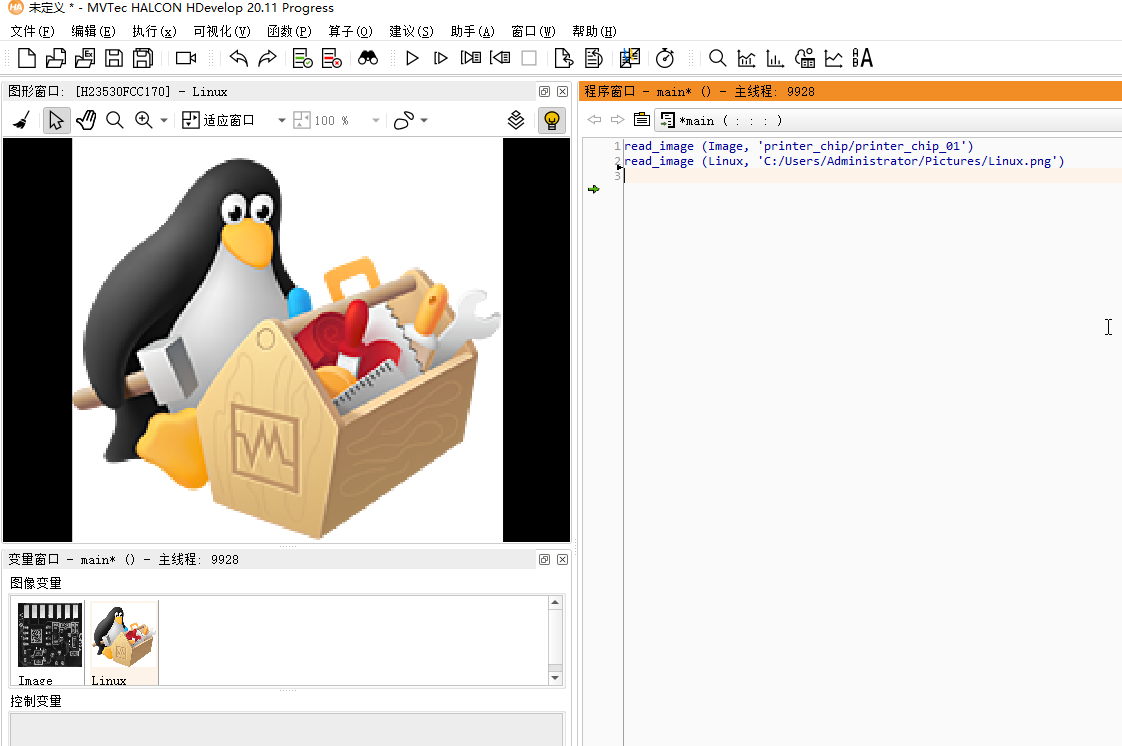Run the program with the play icon
Image resolution: width=1122 pixels, height=746 pixels.
[x=412, y=58]
